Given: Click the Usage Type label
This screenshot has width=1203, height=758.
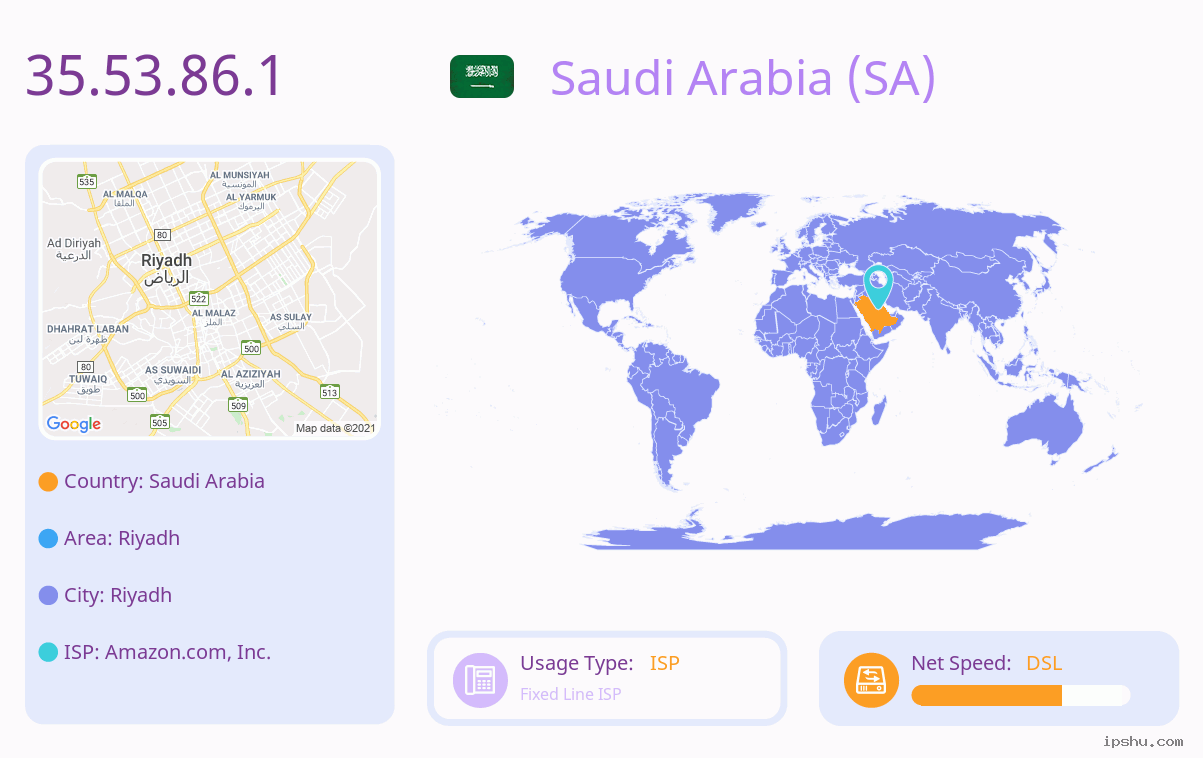Looking at the screenshot, I should 577,663.
